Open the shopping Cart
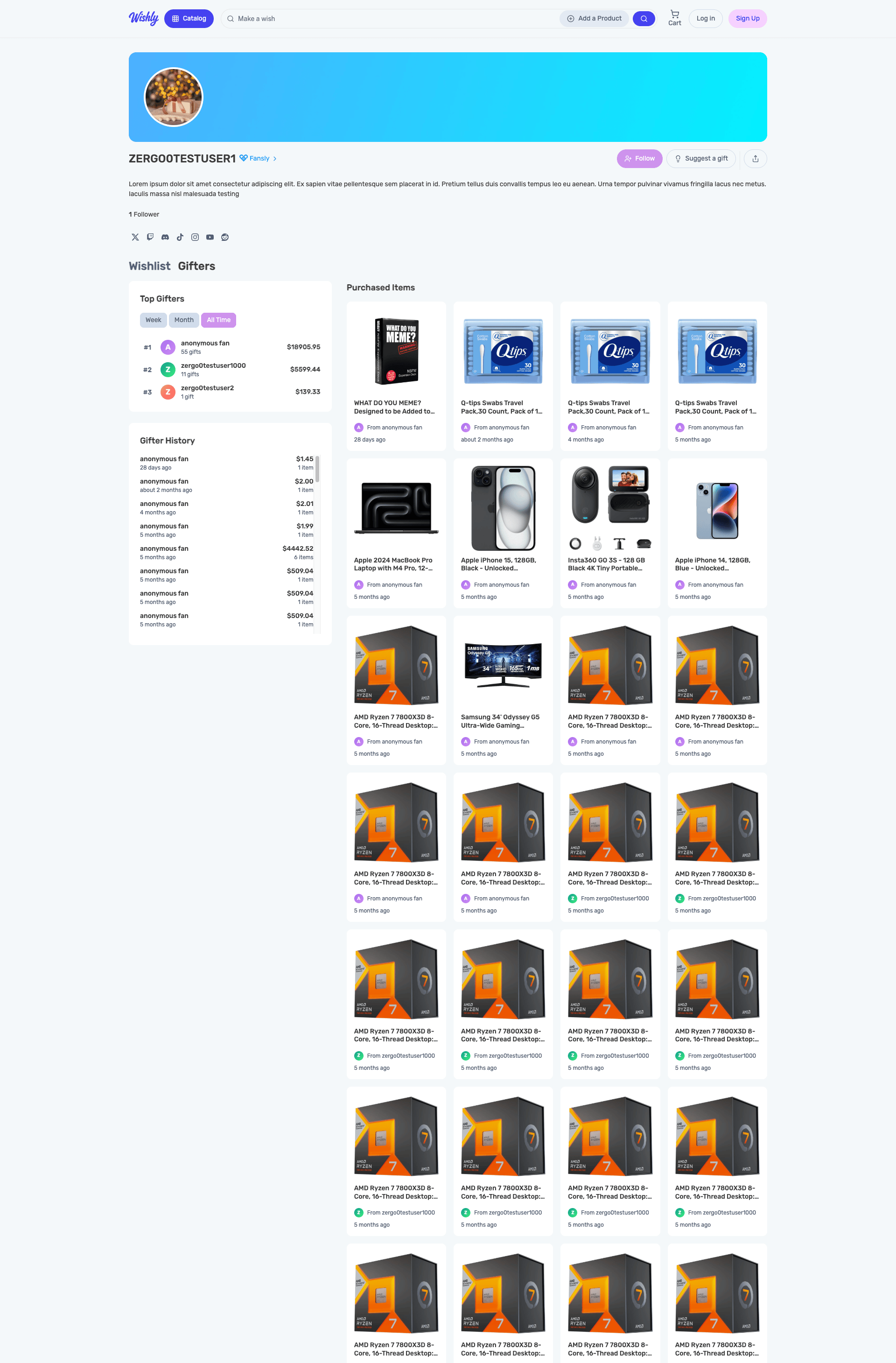 click(674, 18)
